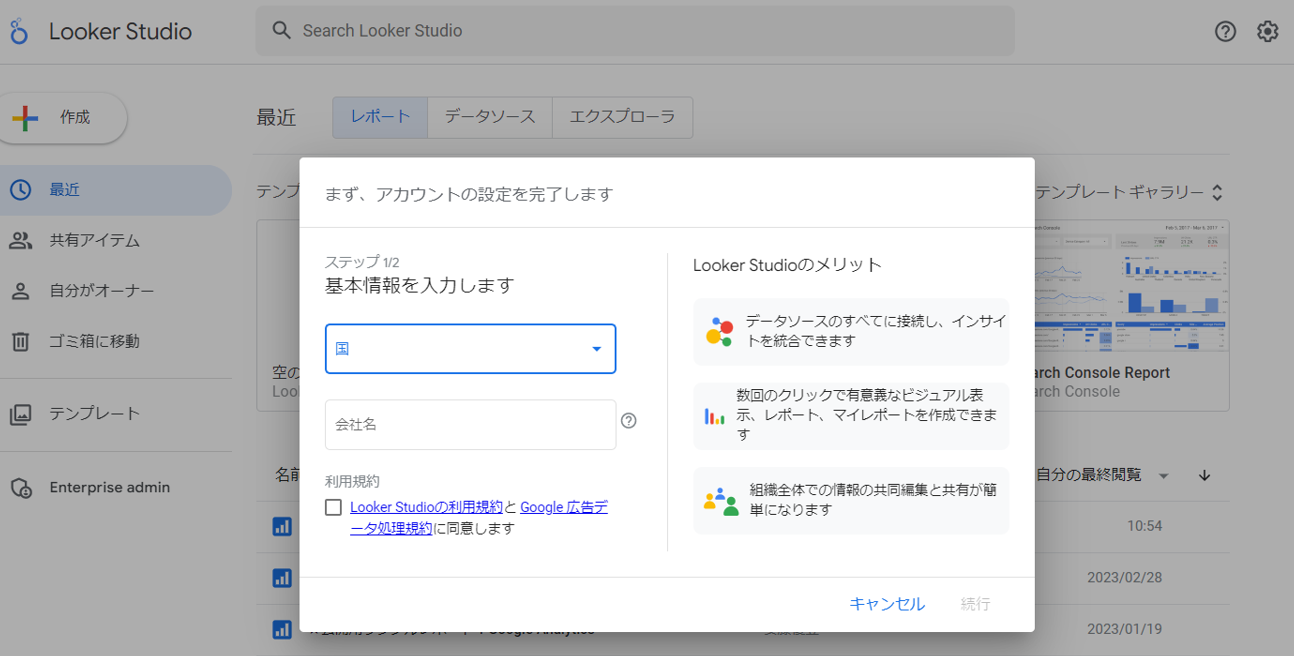Image resolution: width=1294 pixels, height=656 pixels.
Task: Open the settings gear icon
Action: tap(1267, 31)
